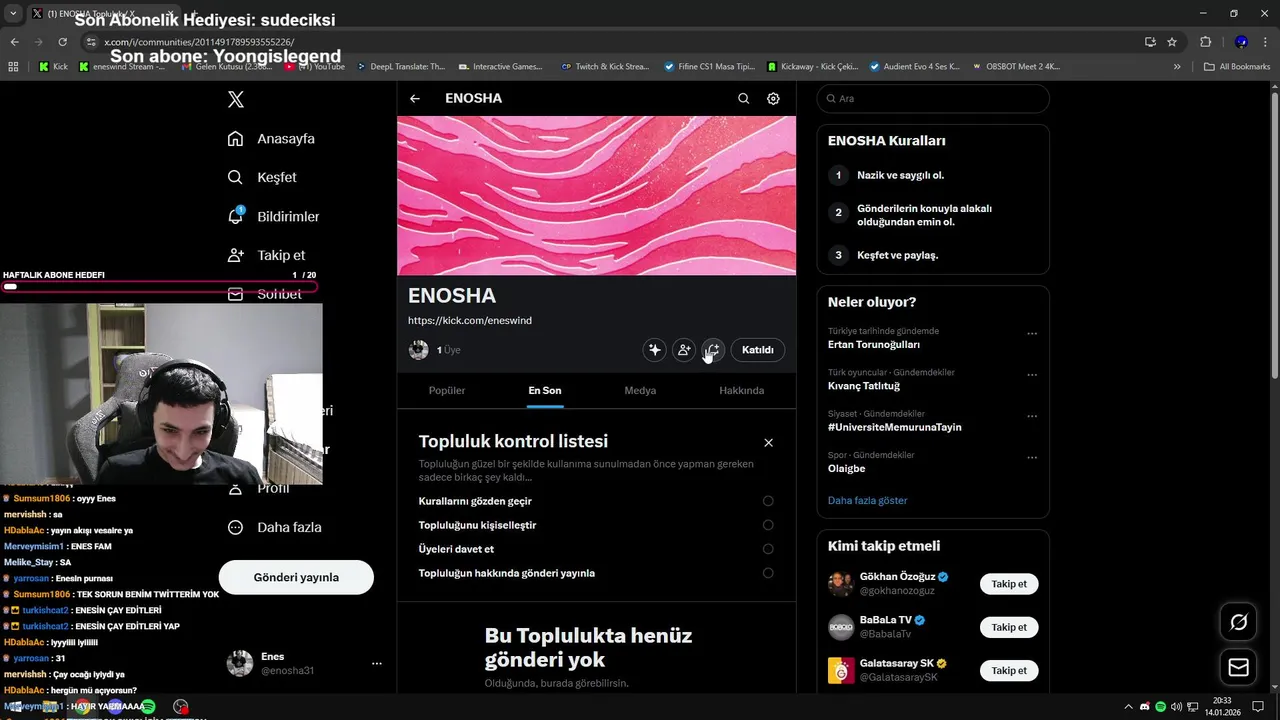Follow BaBaLa TV with Takip et
This screenshot has width=1280, height=720.
(x=1009, y=627)
